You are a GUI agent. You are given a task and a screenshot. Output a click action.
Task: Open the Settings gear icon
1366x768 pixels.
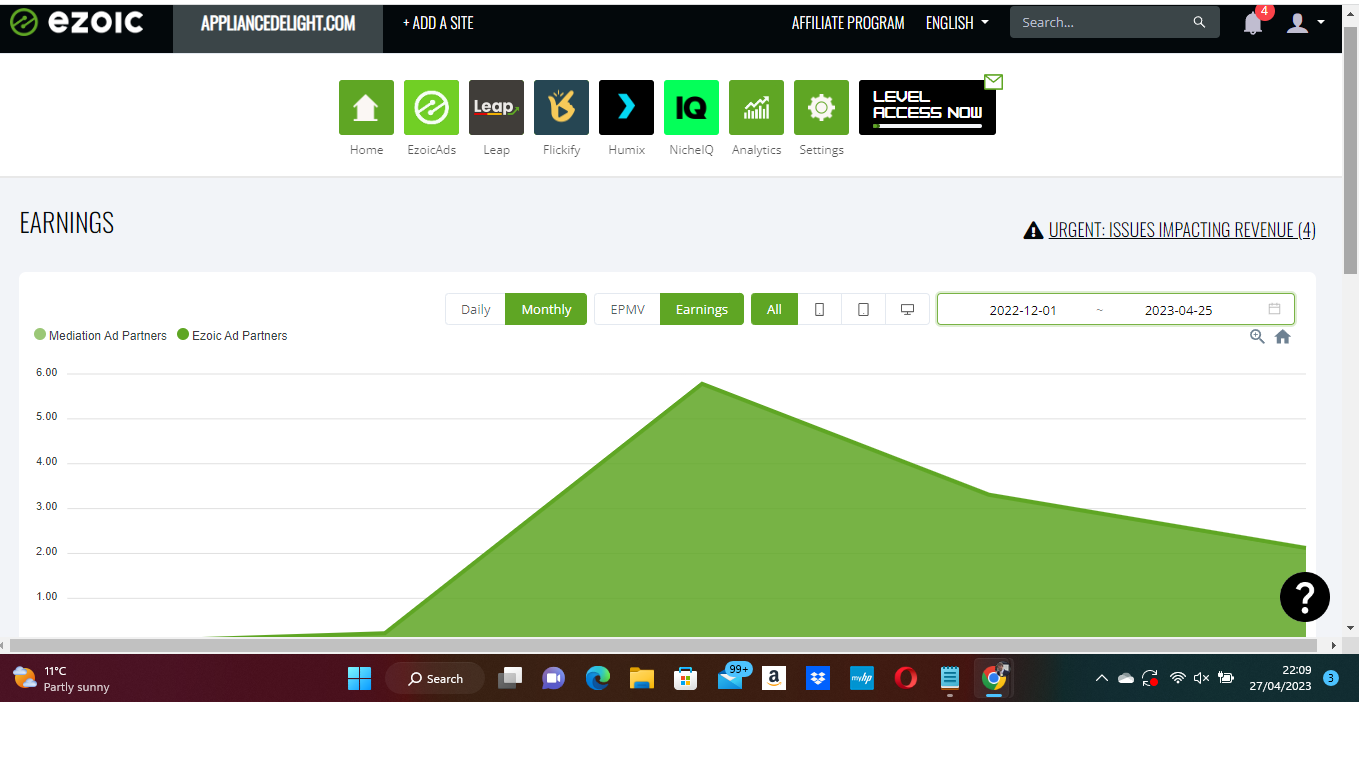coord(821,107)
